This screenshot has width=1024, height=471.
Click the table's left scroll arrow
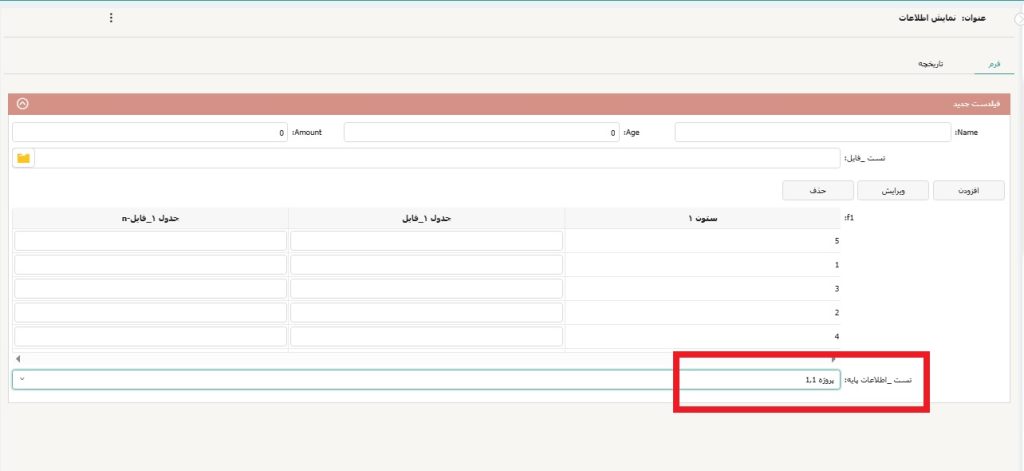tap(18, 358)
